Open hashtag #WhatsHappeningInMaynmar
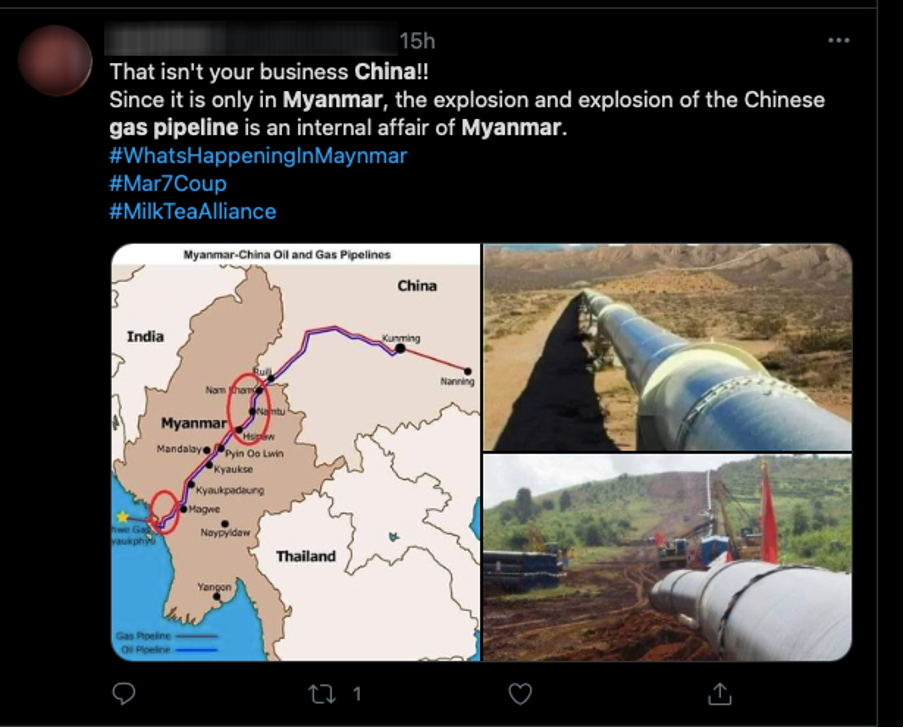 click(x=258, y=156)
